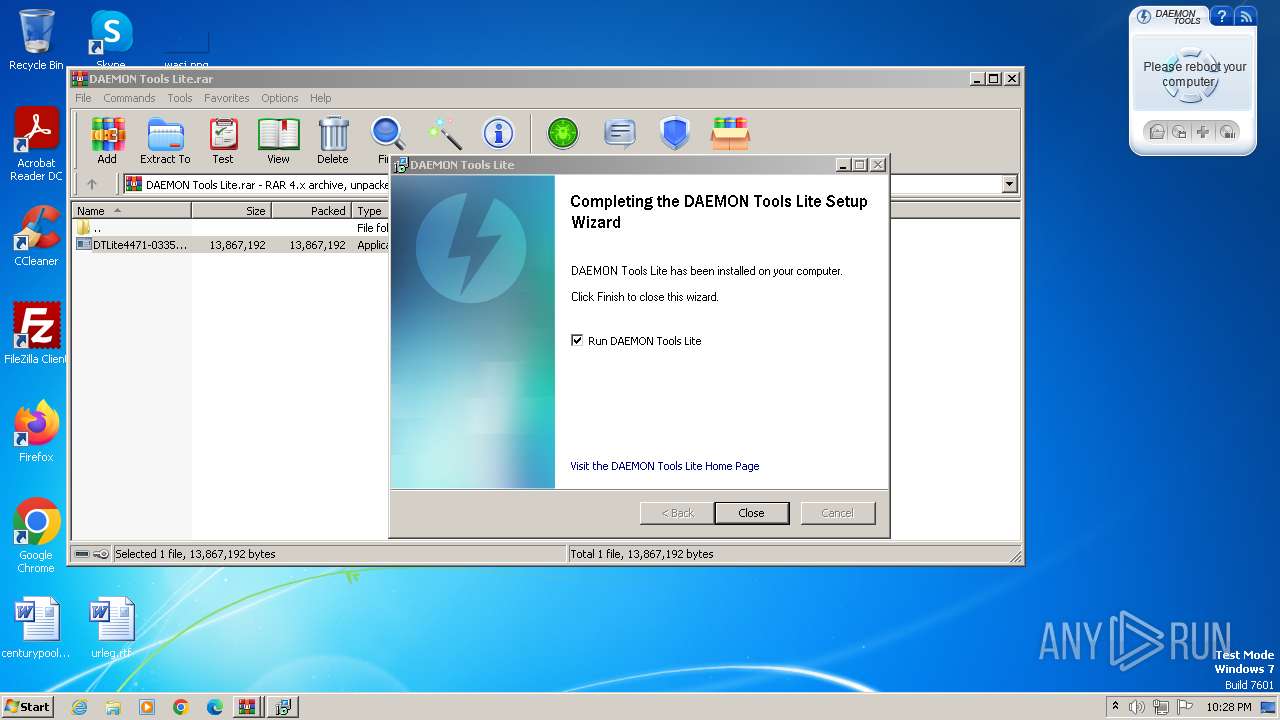This screenshot has height=720, width=1280.
Task: Click the View file icon in WinRAR
Action: coord(278,140)
